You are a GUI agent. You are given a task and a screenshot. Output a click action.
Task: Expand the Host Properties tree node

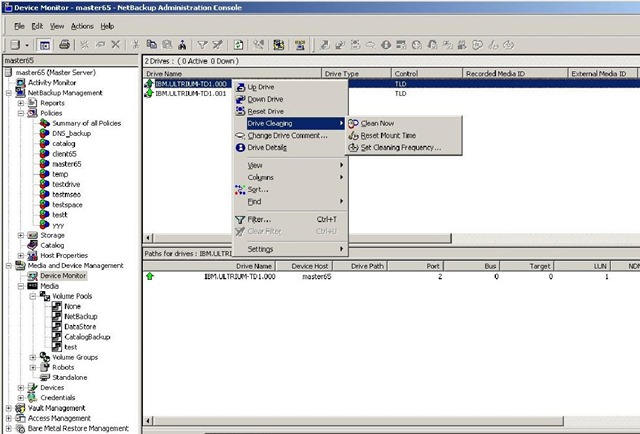point(21,256)
